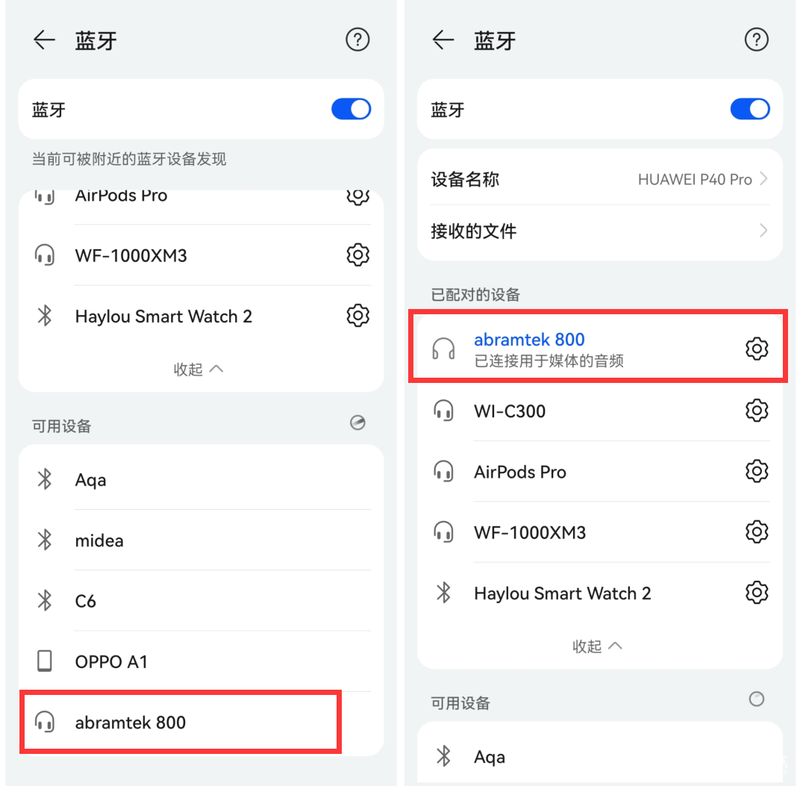Open settings gear for WI-C300

(757, 411)
